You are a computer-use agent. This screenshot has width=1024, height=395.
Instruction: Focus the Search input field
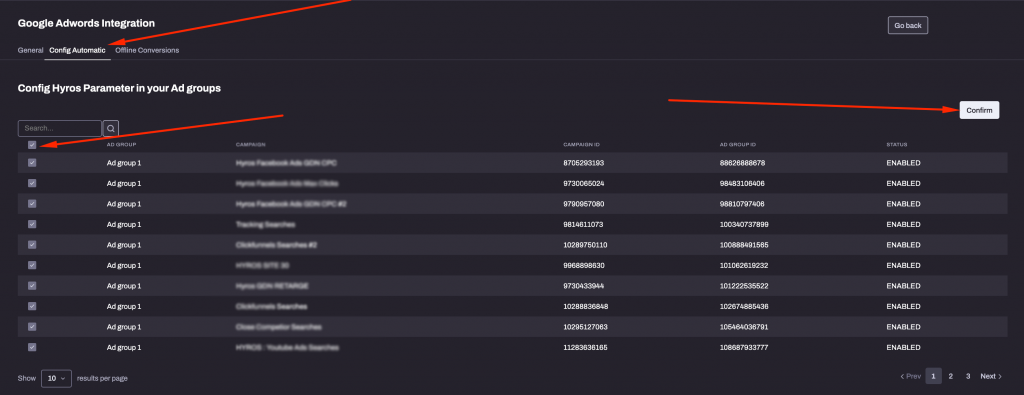(x=60, y=129)
